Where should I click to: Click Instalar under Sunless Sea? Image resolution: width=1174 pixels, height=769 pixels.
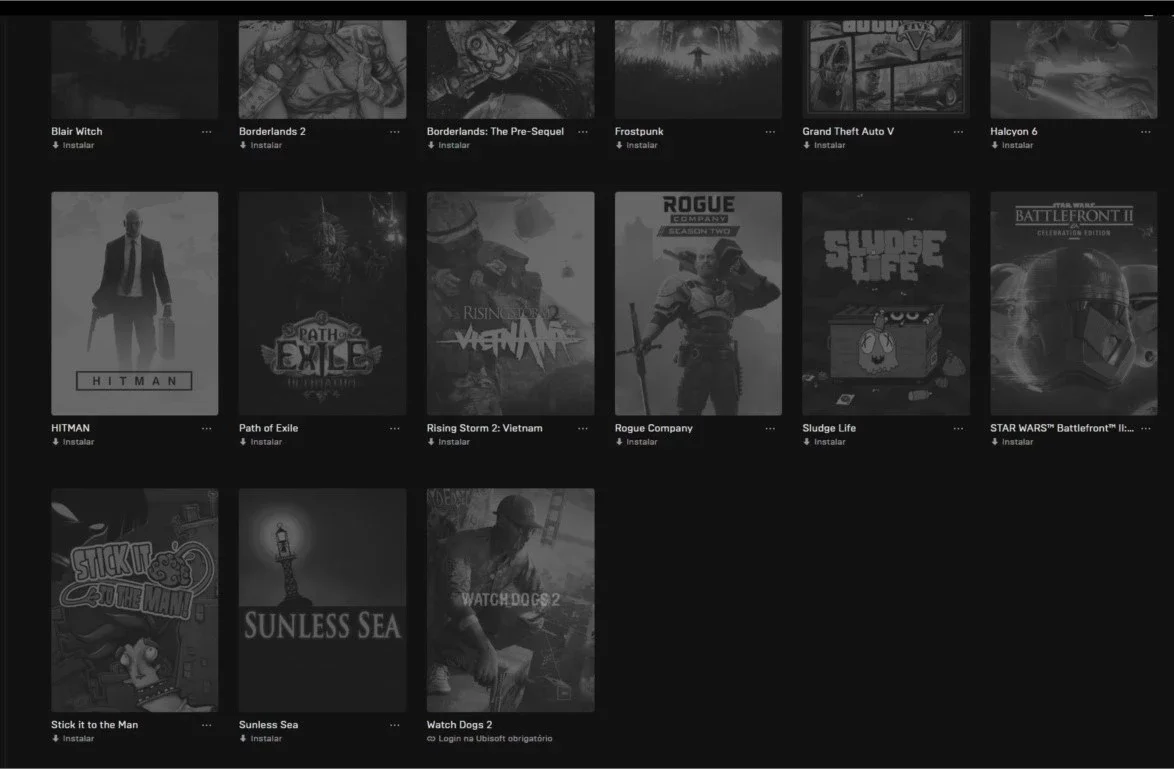point(261,738)
